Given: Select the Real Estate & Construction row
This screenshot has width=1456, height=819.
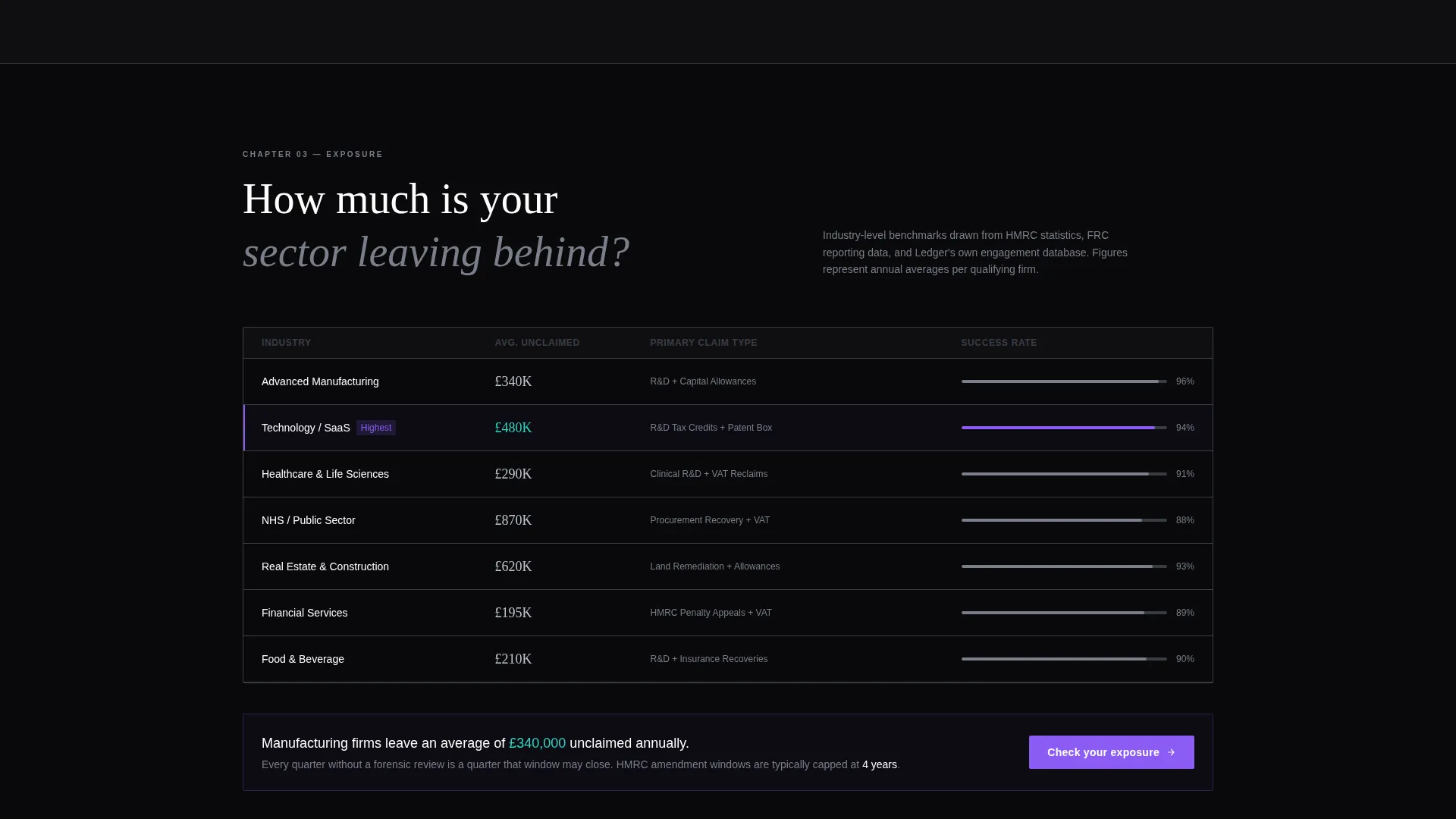Looking at the screenshot, I should pos(728,566).
